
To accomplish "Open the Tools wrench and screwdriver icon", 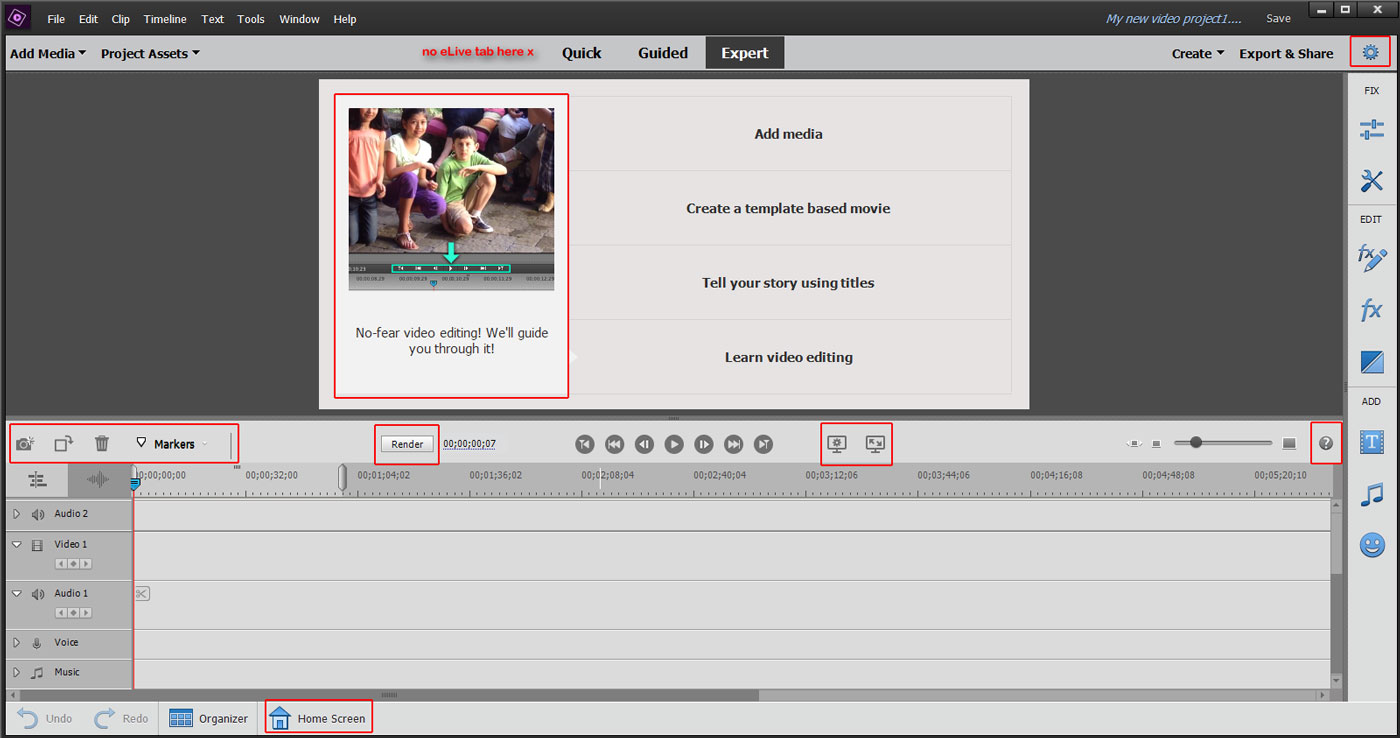I will pos(1371,181).
